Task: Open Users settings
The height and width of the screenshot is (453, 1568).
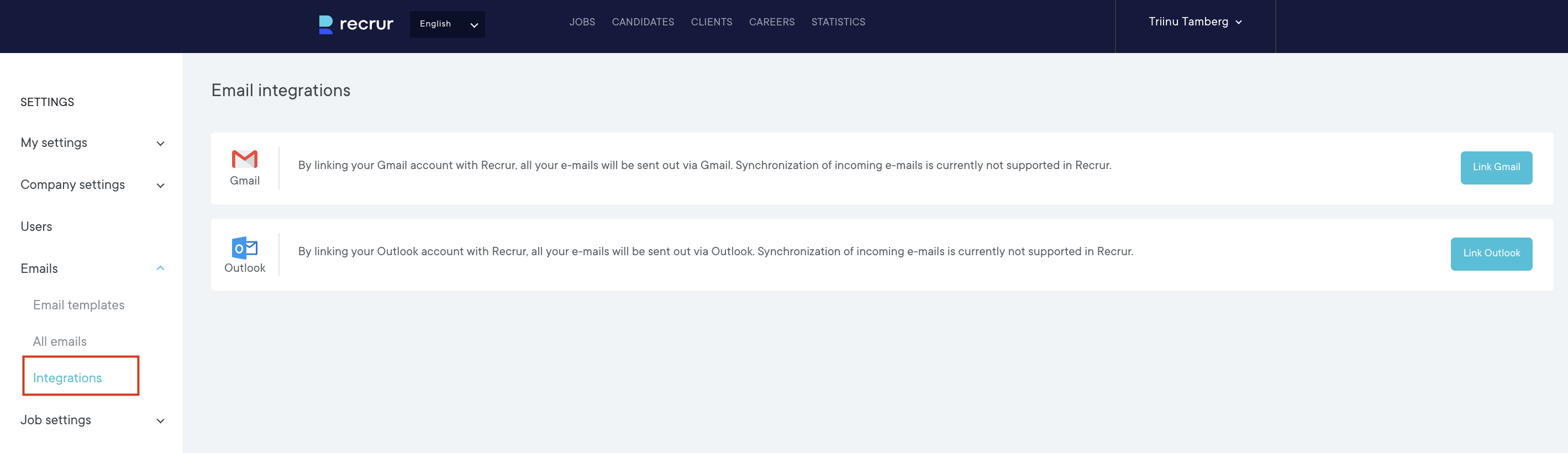Action: point(36,227)
